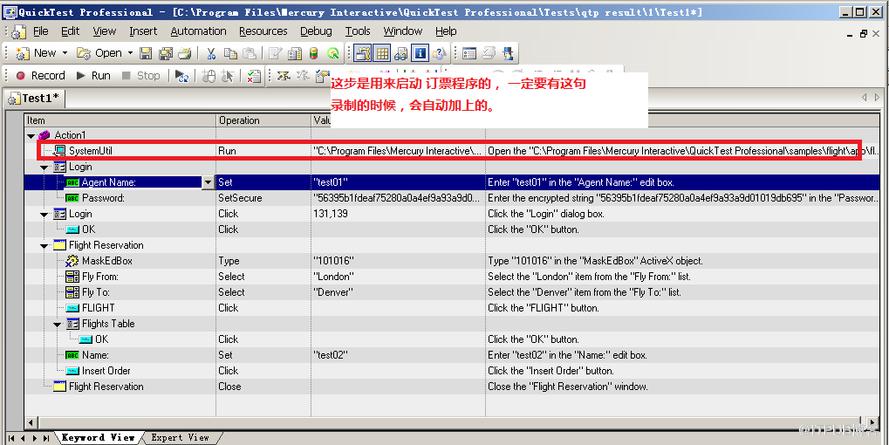Screen dimensions: 889x445
Task: Collapse the Flights Table node
Action: coord(57,324)
